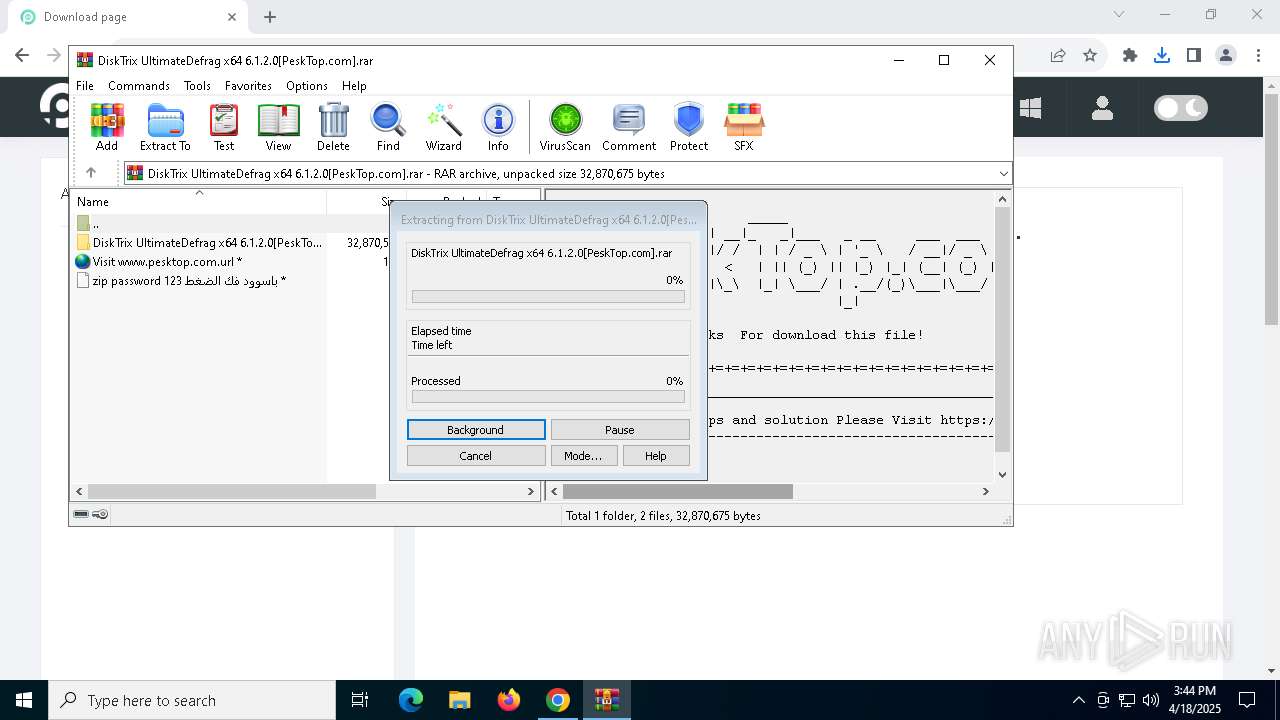
Task: Click the Find toolbar icon
Action: (388, 127)
